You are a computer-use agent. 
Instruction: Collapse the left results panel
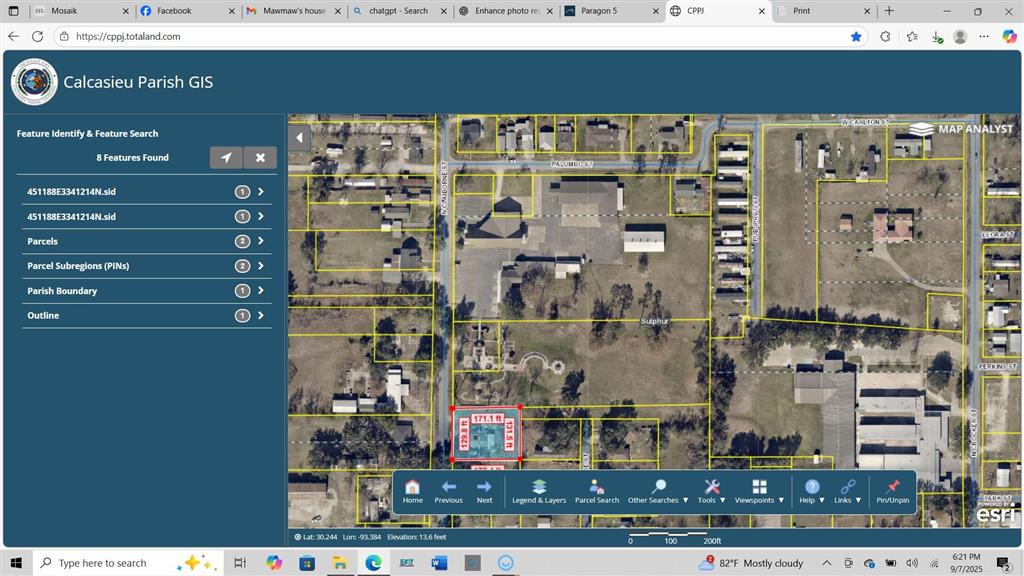[x=299, y=138]
